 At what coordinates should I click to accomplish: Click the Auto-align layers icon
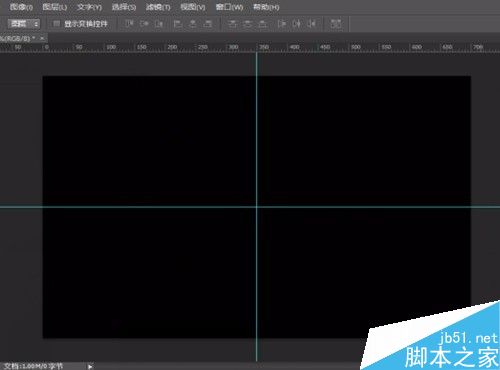pyautogui.click(x=336, y=24)
